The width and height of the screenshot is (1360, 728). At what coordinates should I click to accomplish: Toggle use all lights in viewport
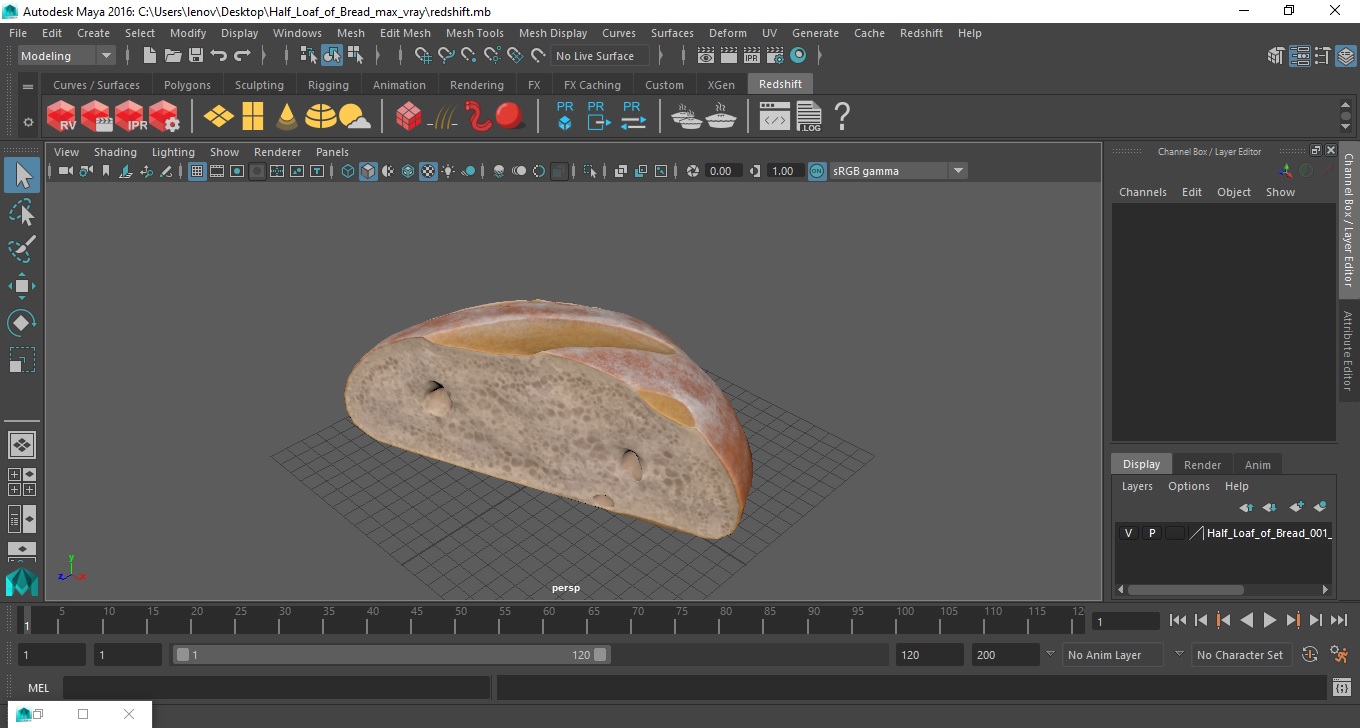[x=448, y=171]
